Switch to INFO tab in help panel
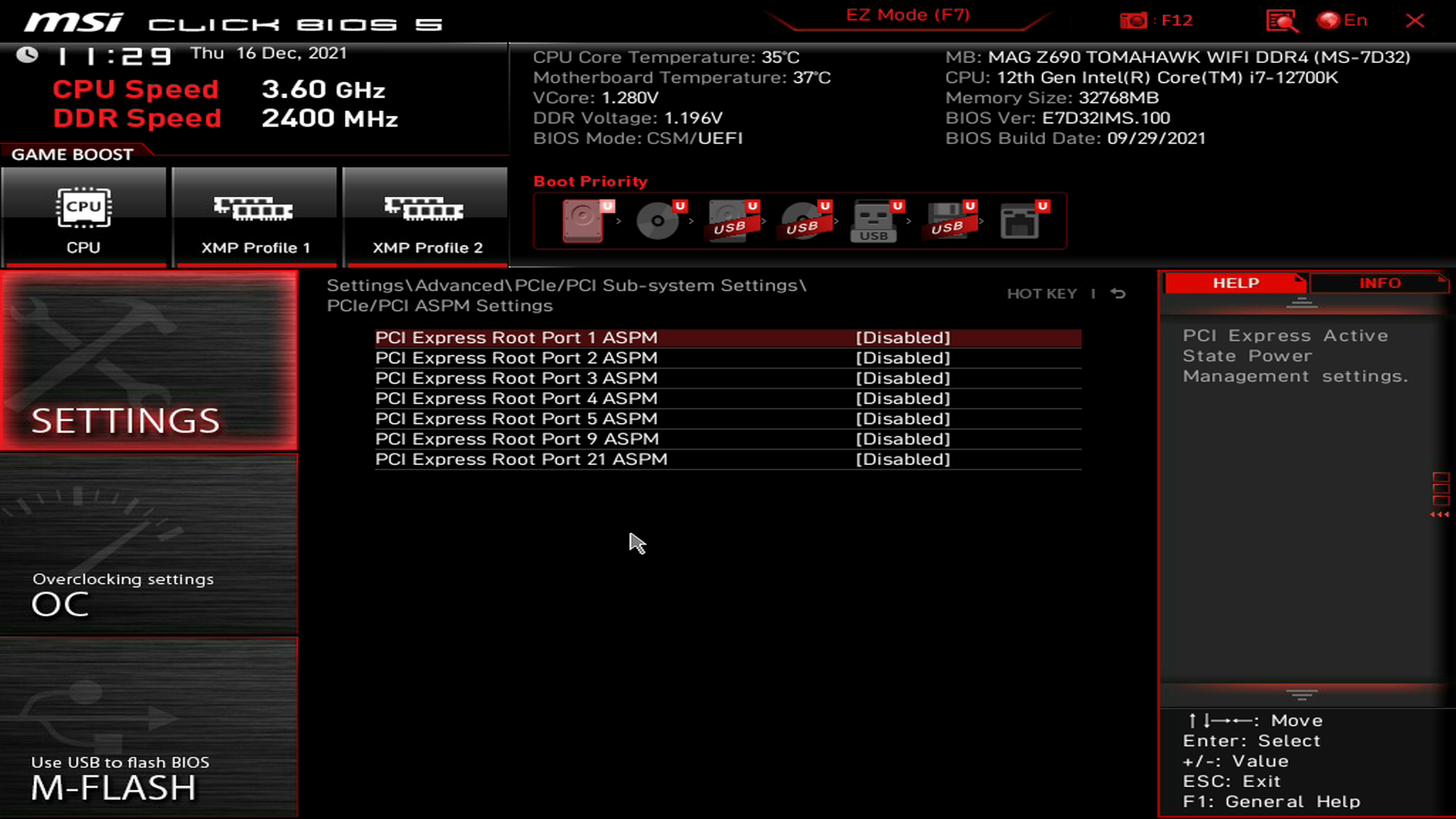1456x819 pixels. (x=1379, y=283)
